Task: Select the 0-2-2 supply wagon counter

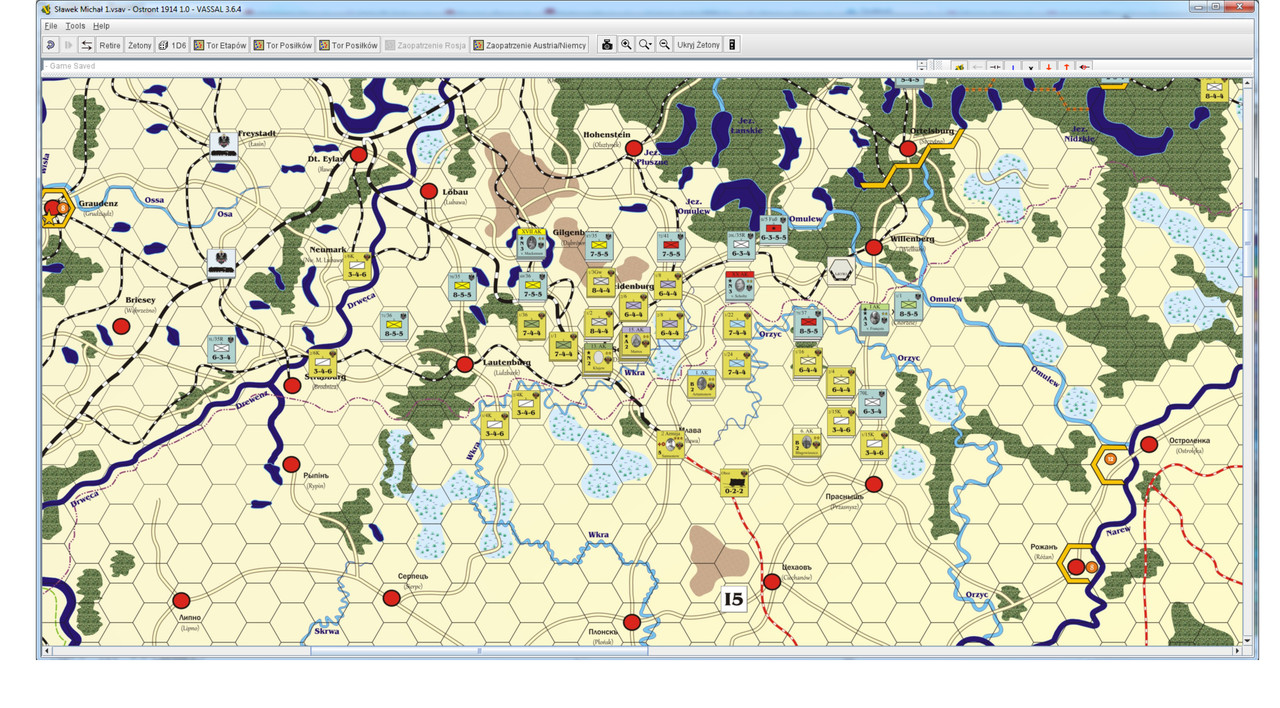Action: click(x=734, y=482)
